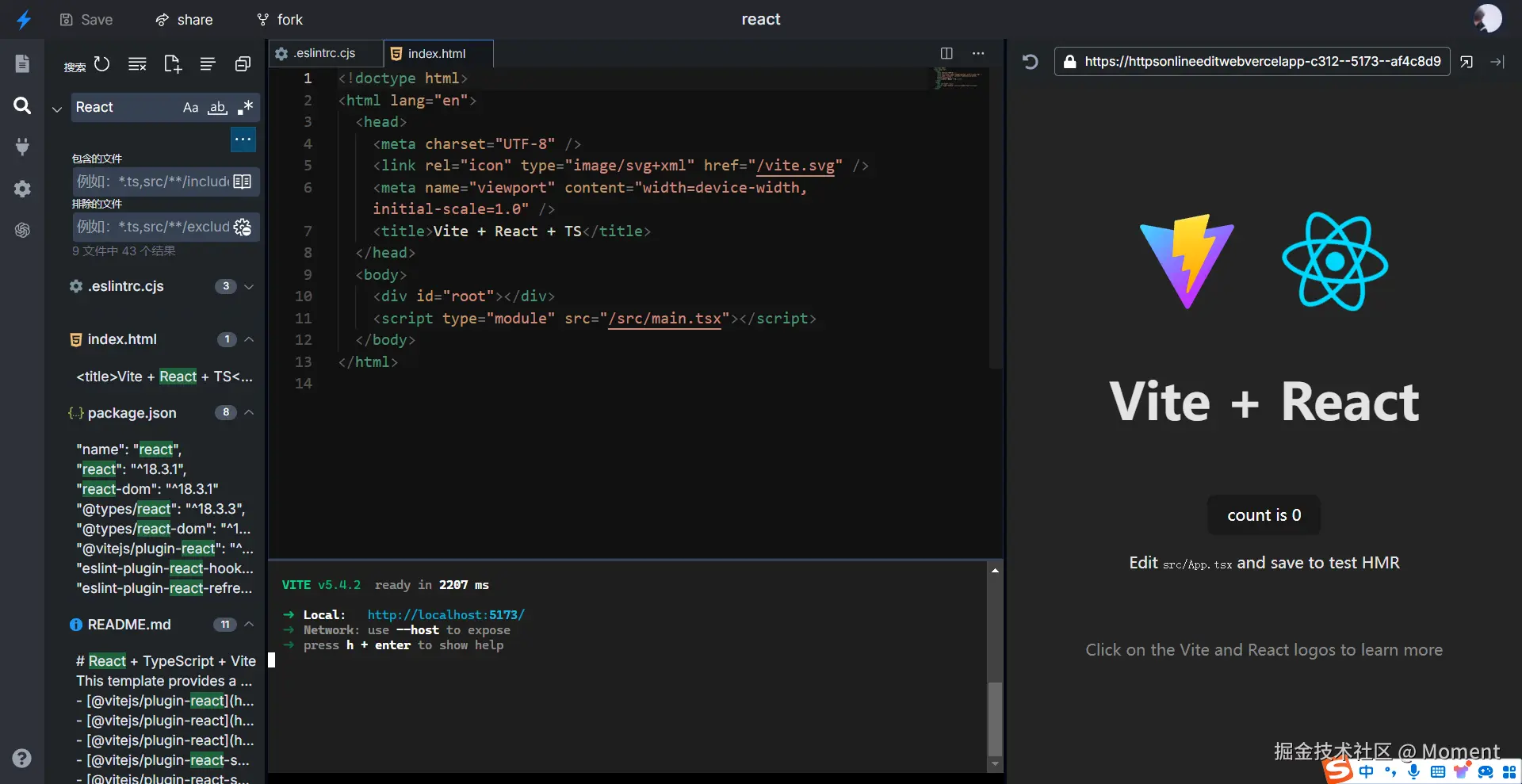Enable Sogou voice input microphone
This screenshot has width=1522, height=784.
(x=1414, y=771)
